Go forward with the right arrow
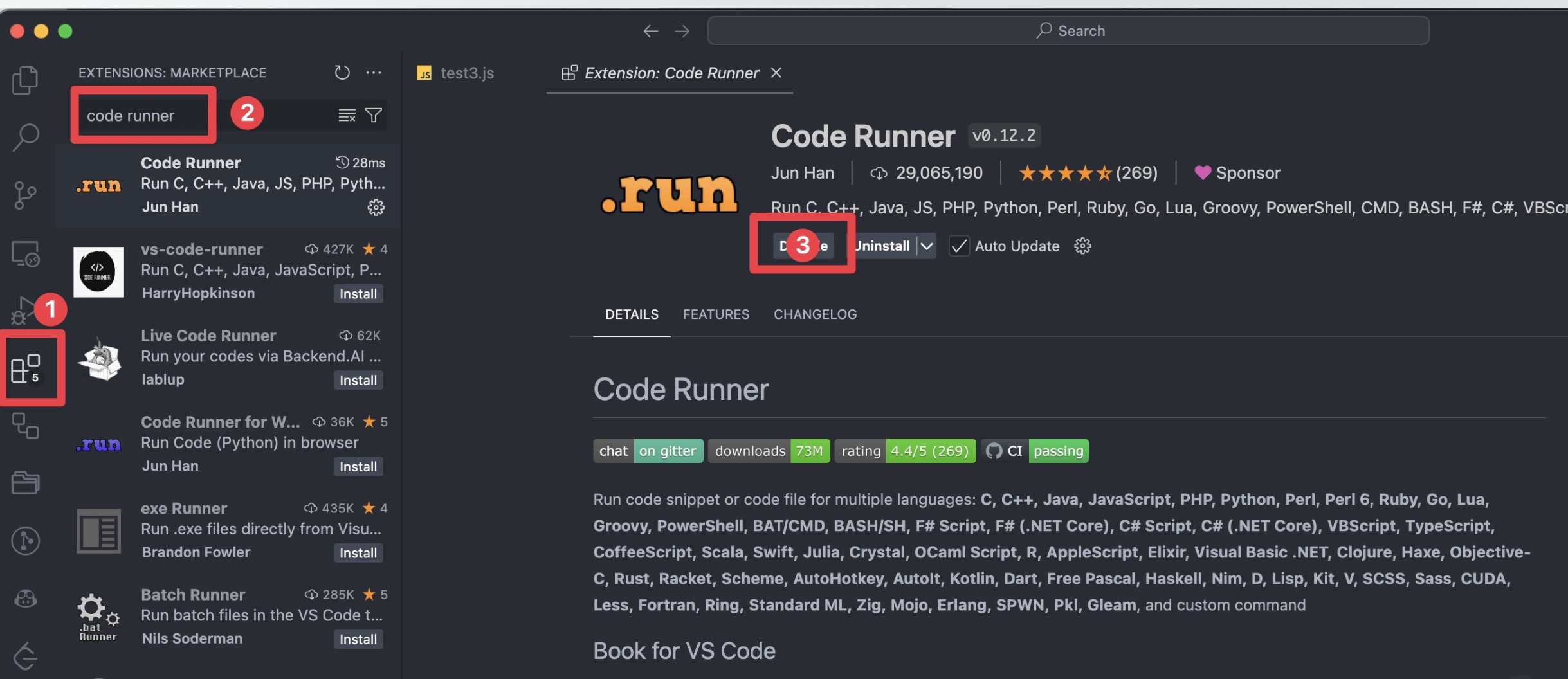The image size is (1568, 679). pyautogui.click(x=682, y=31)
